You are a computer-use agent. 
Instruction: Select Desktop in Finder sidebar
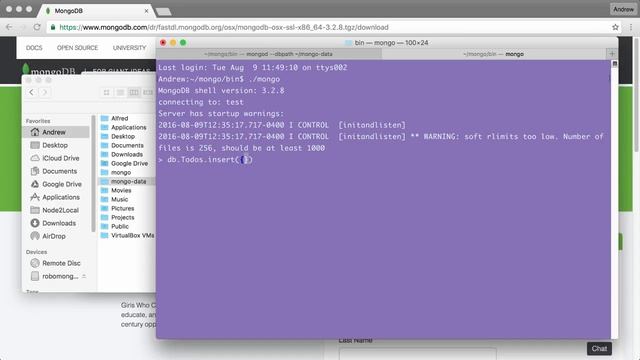(x=56, y=145)
